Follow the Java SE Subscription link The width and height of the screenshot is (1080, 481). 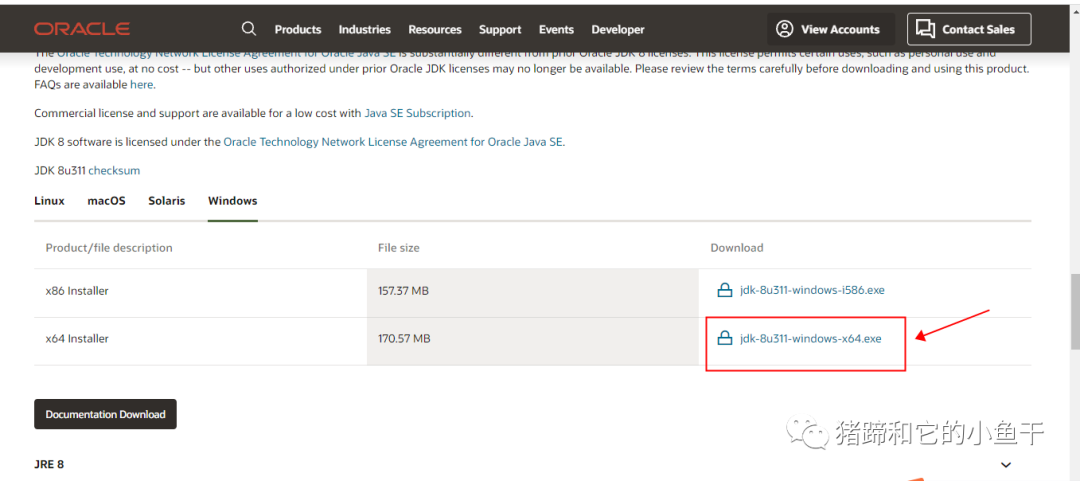(417, 114)
